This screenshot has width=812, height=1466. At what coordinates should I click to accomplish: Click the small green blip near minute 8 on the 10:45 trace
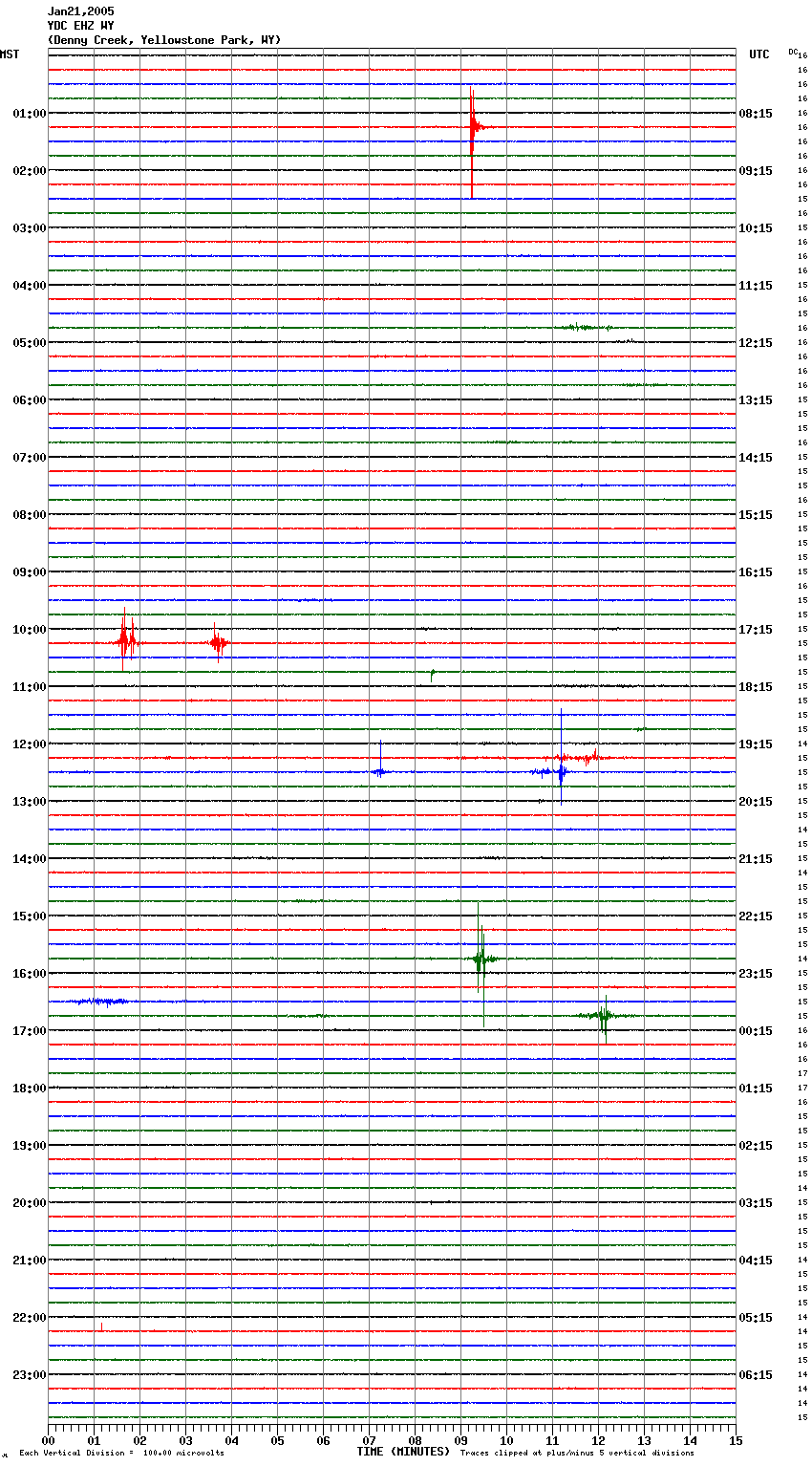[433, 674]
